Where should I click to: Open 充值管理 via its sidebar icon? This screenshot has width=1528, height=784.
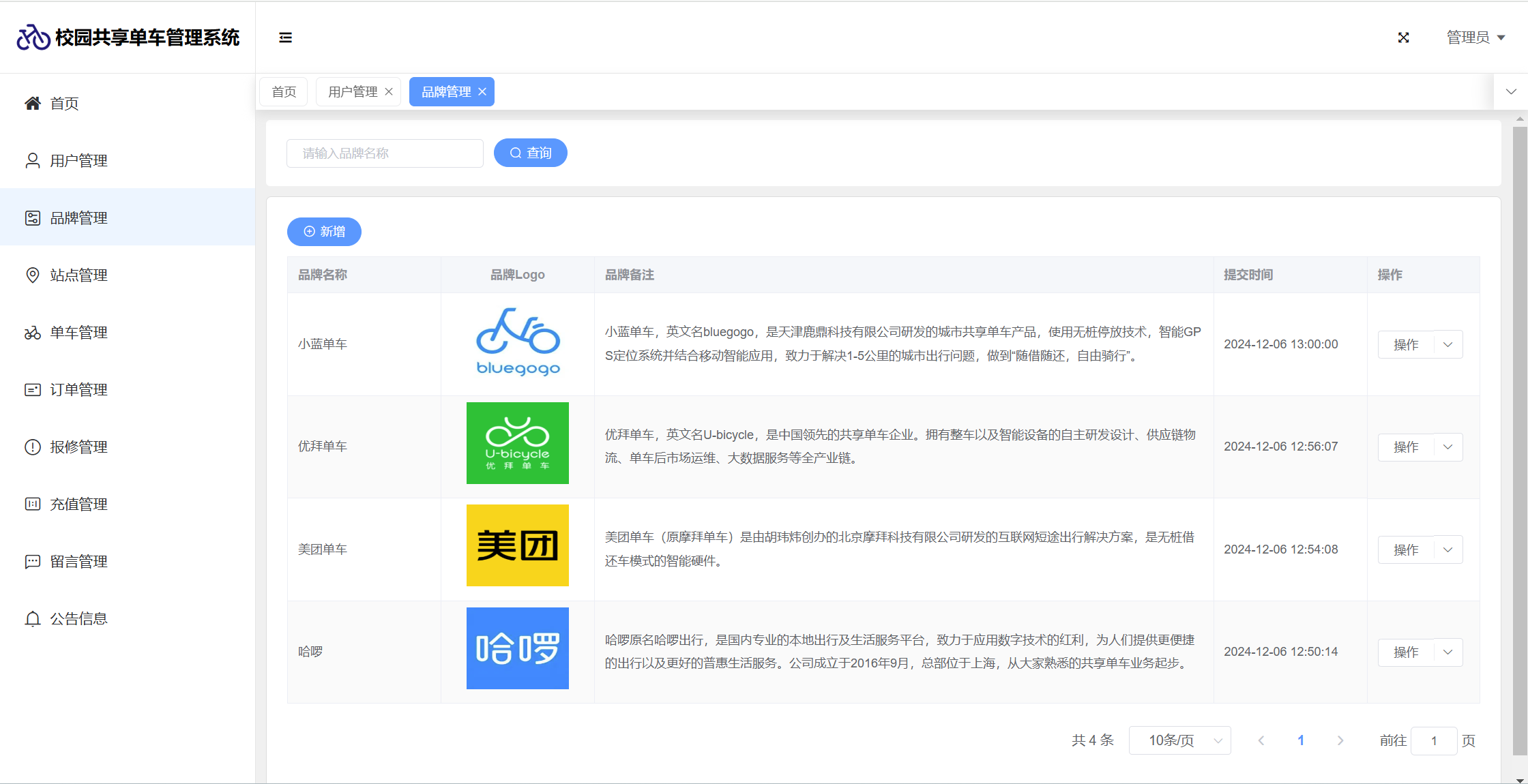pos(32,504)
